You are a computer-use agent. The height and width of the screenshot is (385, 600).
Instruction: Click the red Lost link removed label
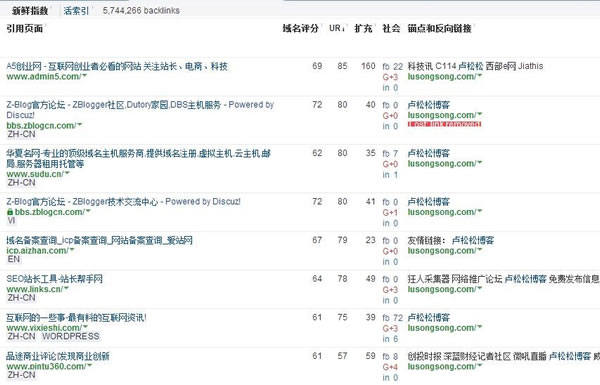pos(444,124)
